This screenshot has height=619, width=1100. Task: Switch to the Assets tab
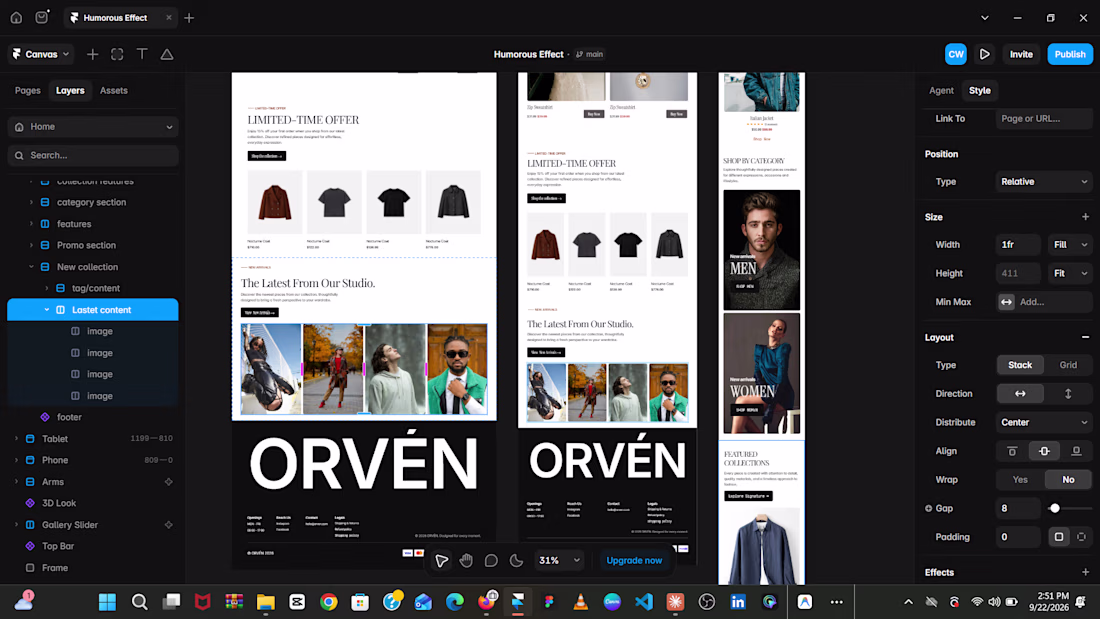[114, 91]
